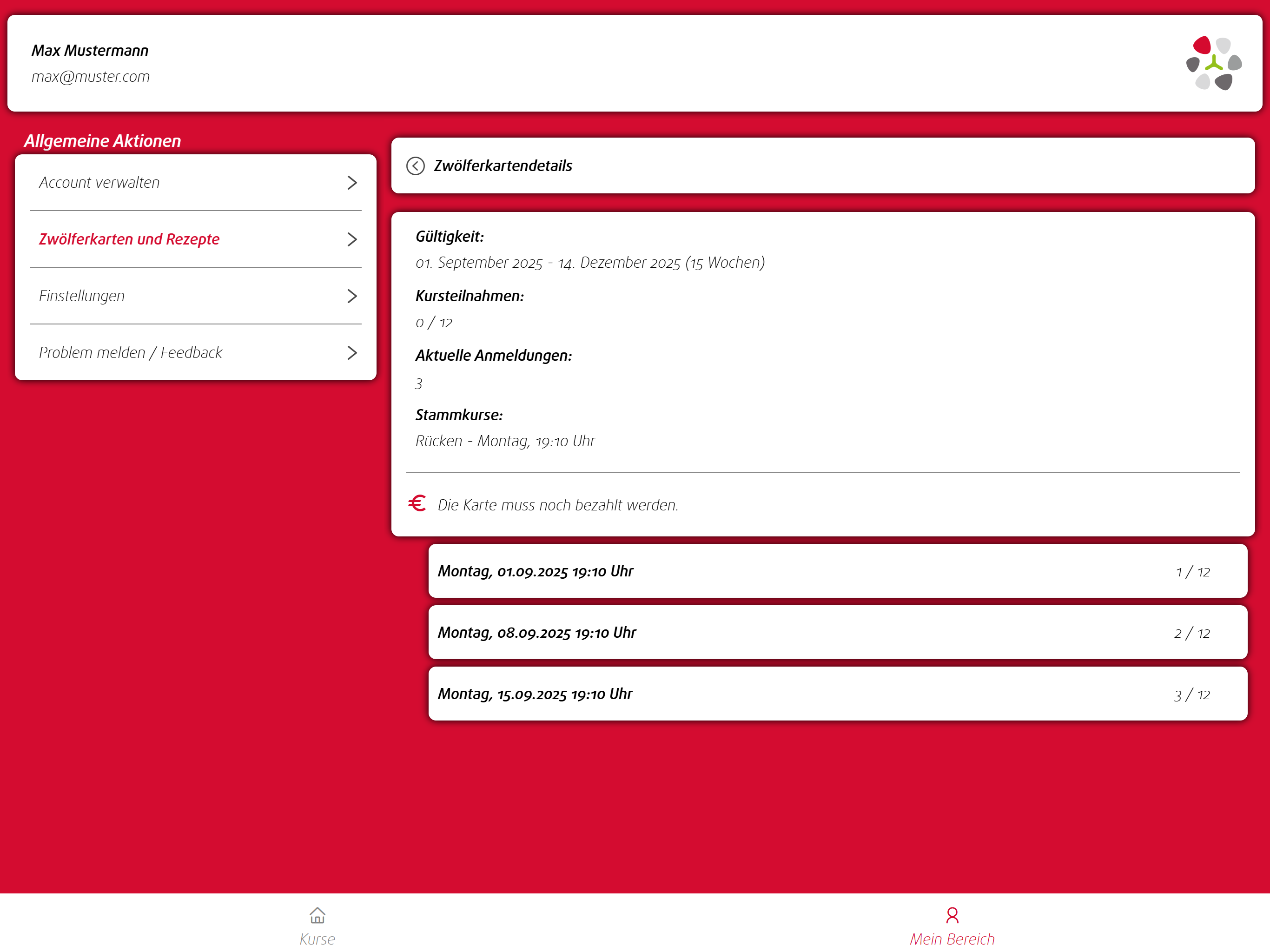
Task: Expand Problem melden / Feedback chevron
Action: pyautogui.click(x=352, y=352)
